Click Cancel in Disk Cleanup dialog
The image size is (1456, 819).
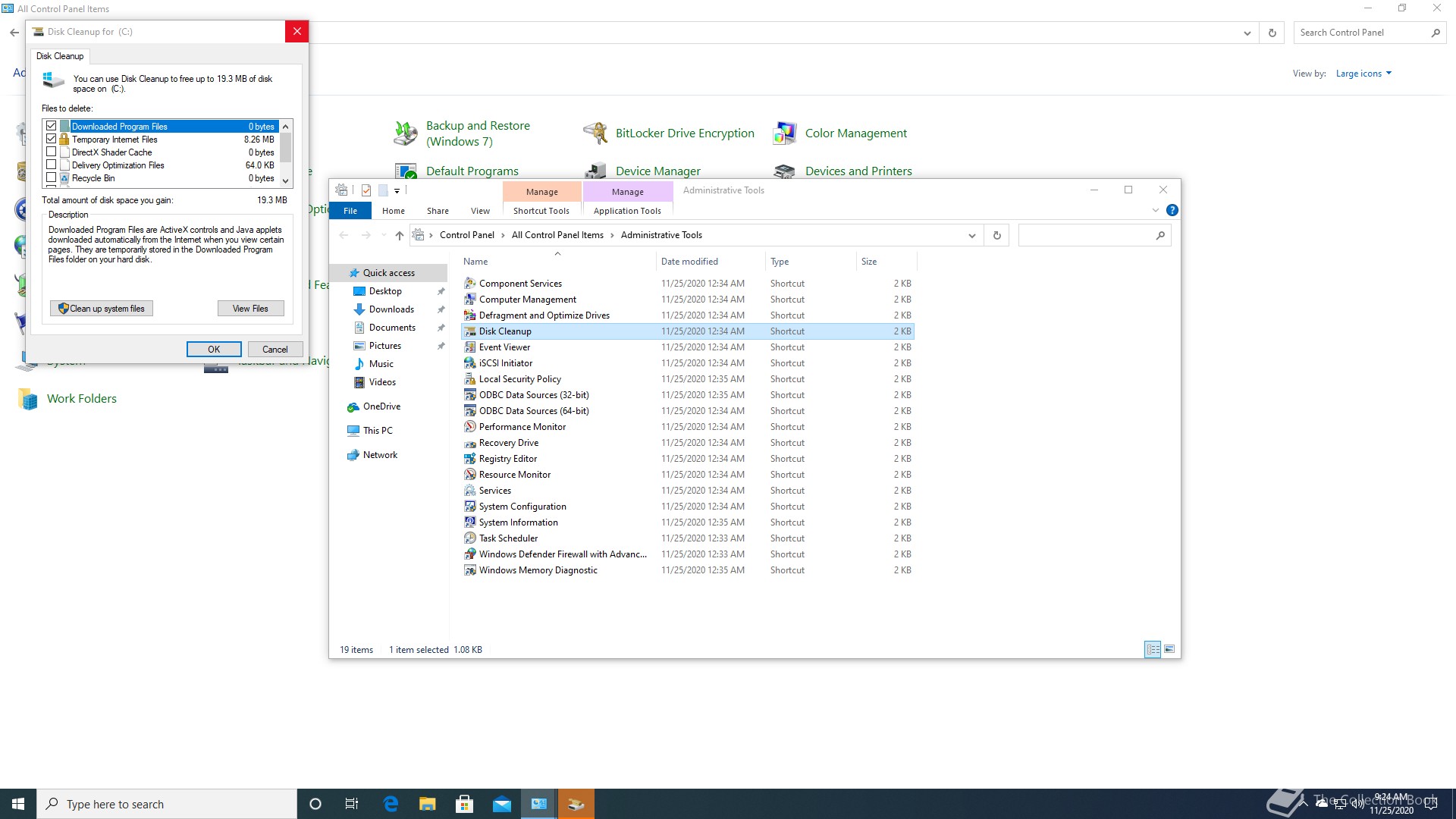click(275, 349)
